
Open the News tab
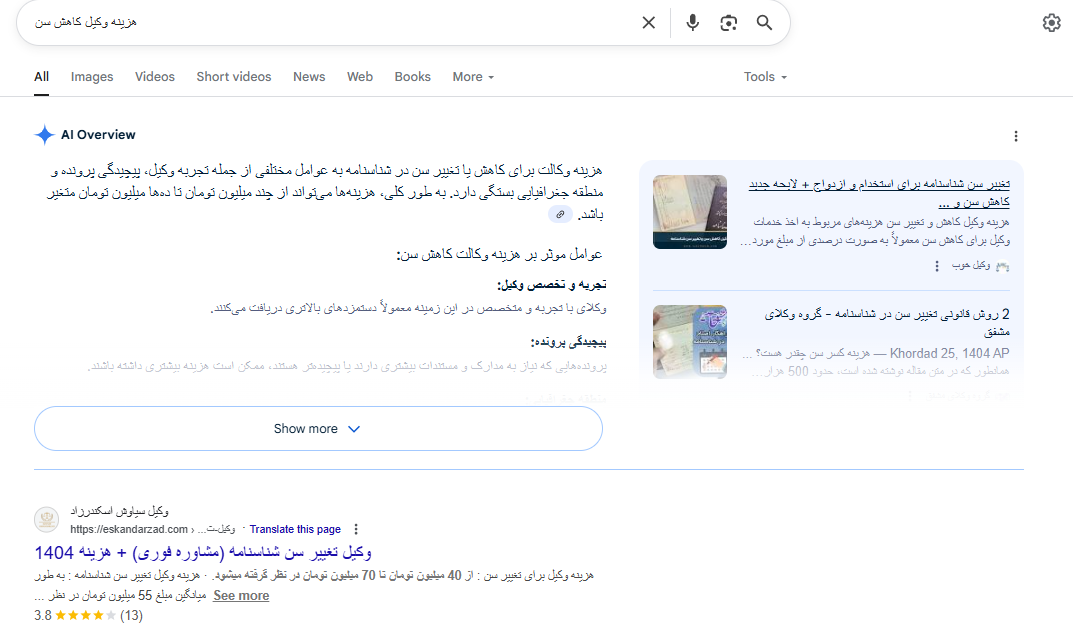pos(309,77)
